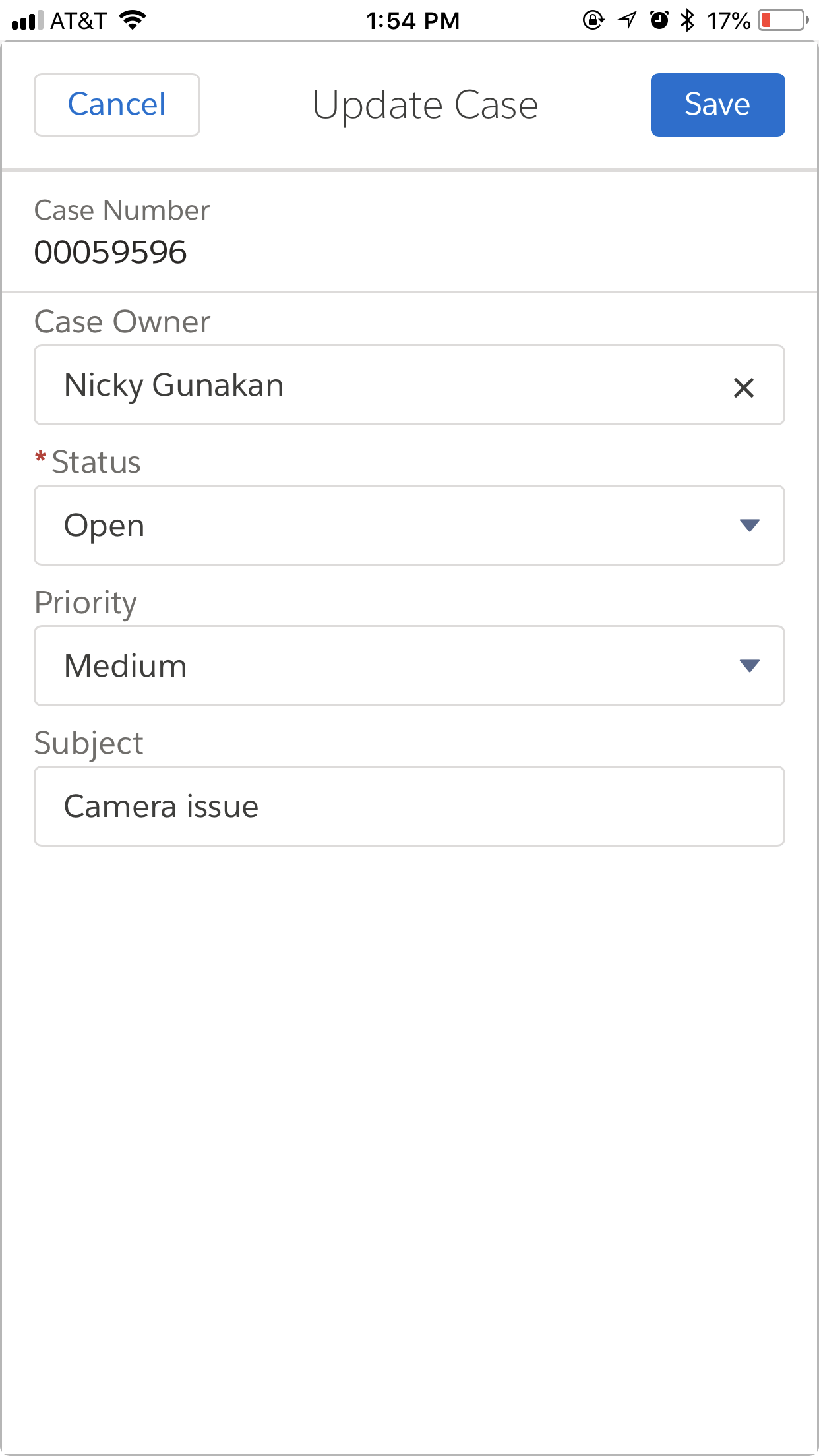
Task: Tap the Update Case title
Action: pyautogui.click(x=425, y=105)
